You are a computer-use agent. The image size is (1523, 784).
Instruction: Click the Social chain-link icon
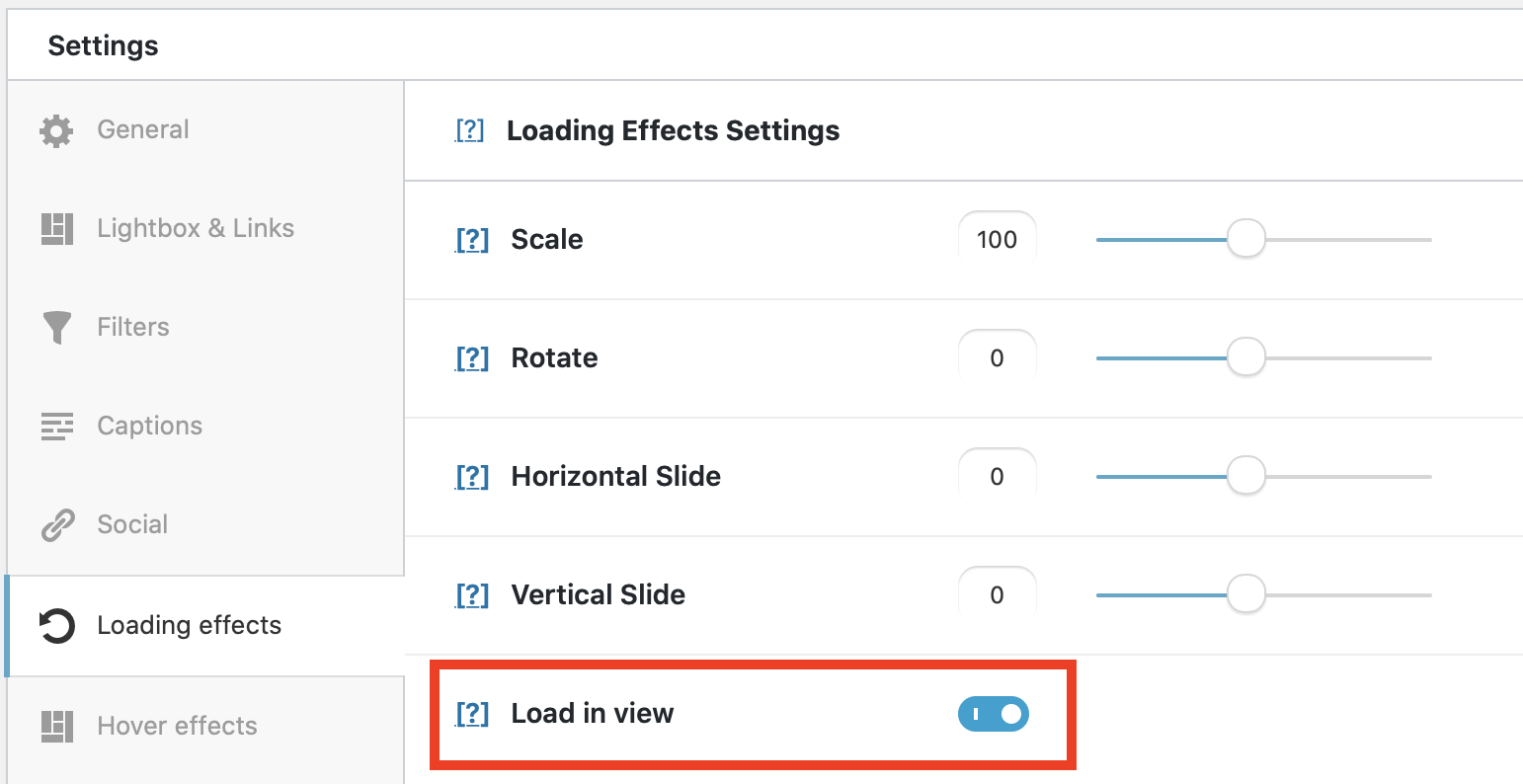pos(56,524)
